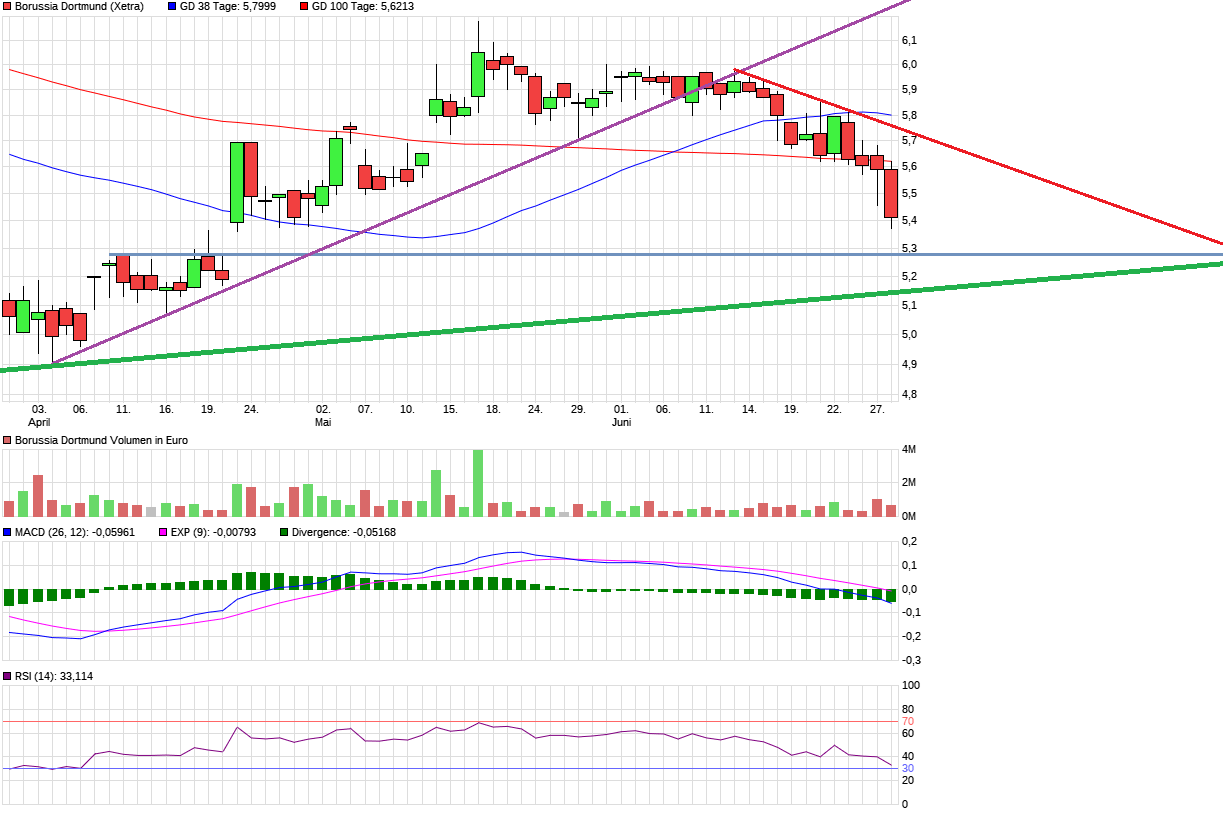Viewport: 1223px width, 814px height.
Task: Click the '5,3' price axis value
Action: pos(909,248)
